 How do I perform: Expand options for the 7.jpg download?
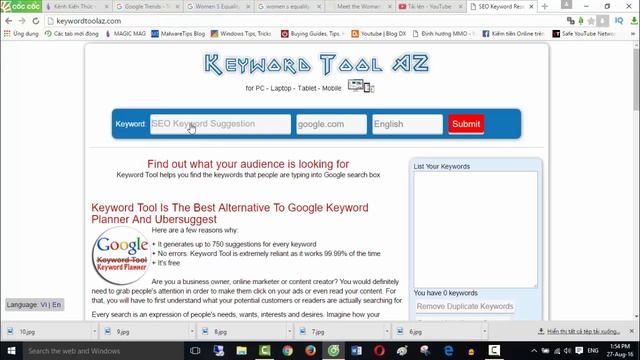click(387, 331)
